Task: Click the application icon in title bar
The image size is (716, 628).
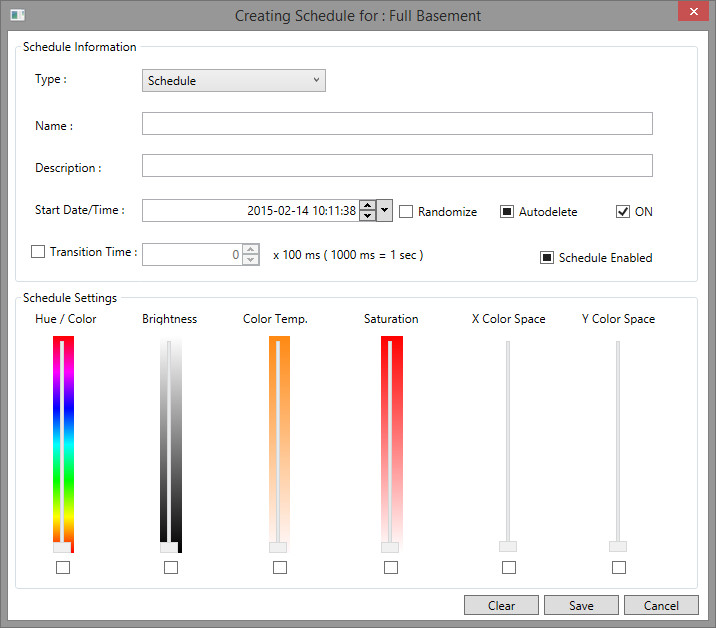Action: [17, 15]
